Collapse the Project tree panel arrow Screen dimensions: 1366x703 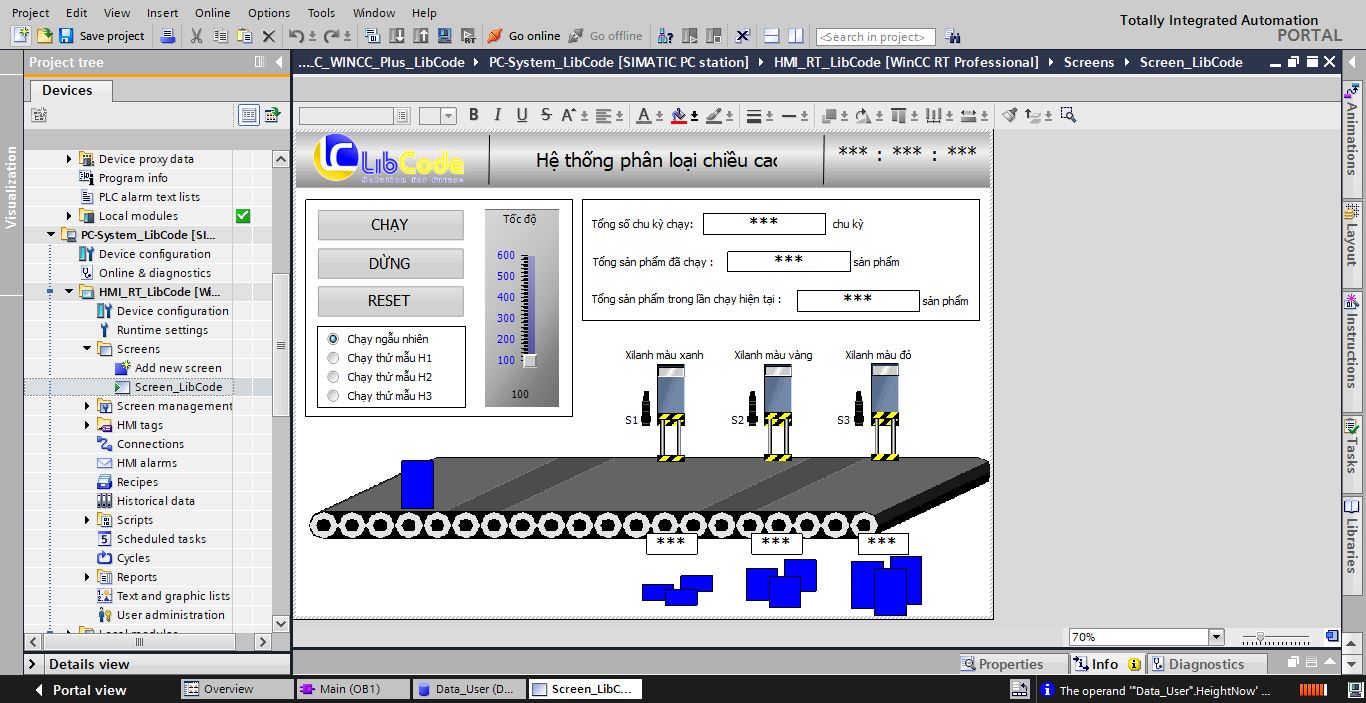pos(279,62)
